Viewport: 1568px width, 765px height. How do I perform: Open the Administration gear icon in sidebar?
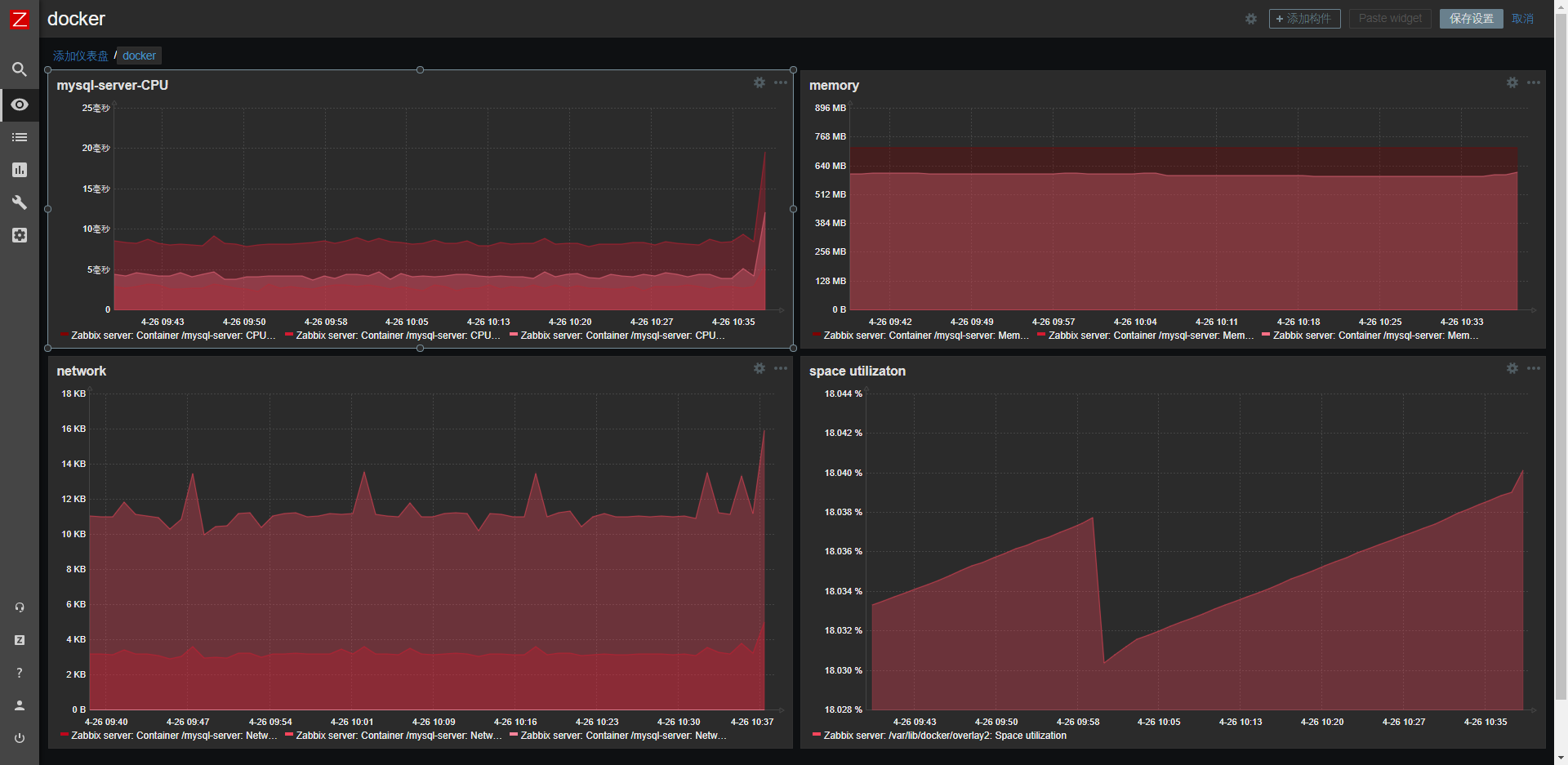click(20, 235)
